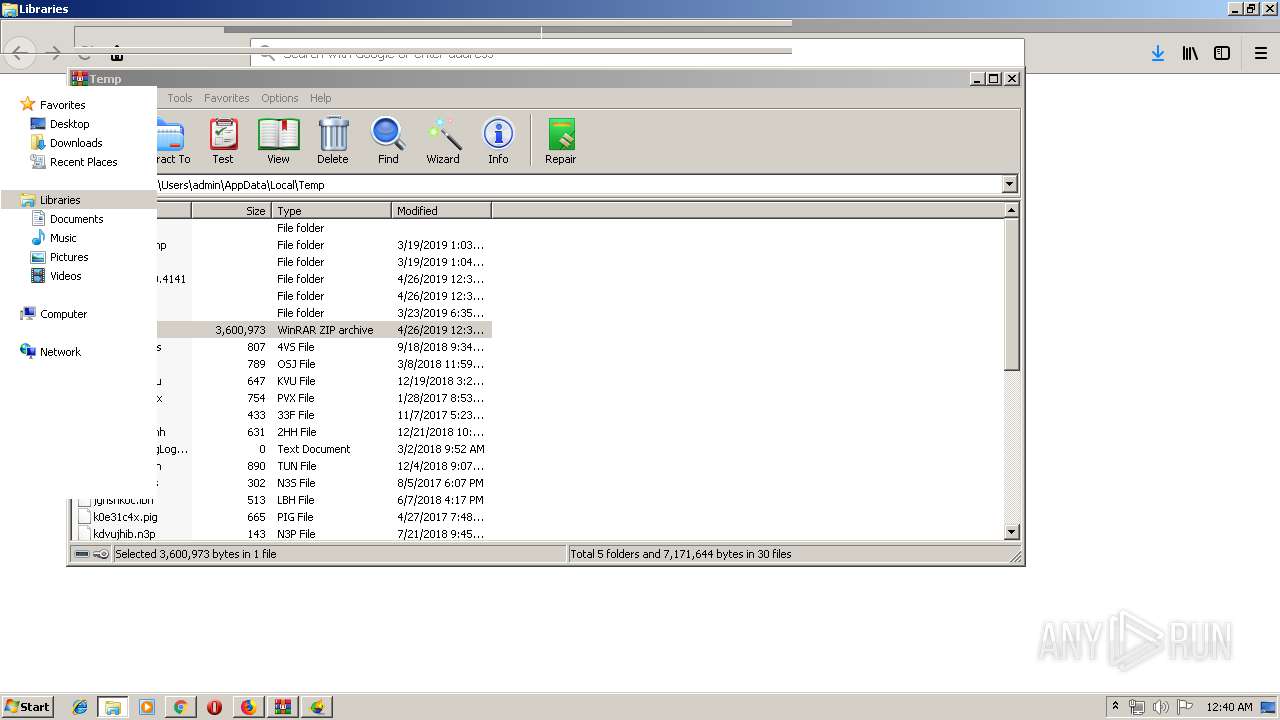Click Firefox forward arrow button
The image size is (1280, 720).
tap(55, 54)
